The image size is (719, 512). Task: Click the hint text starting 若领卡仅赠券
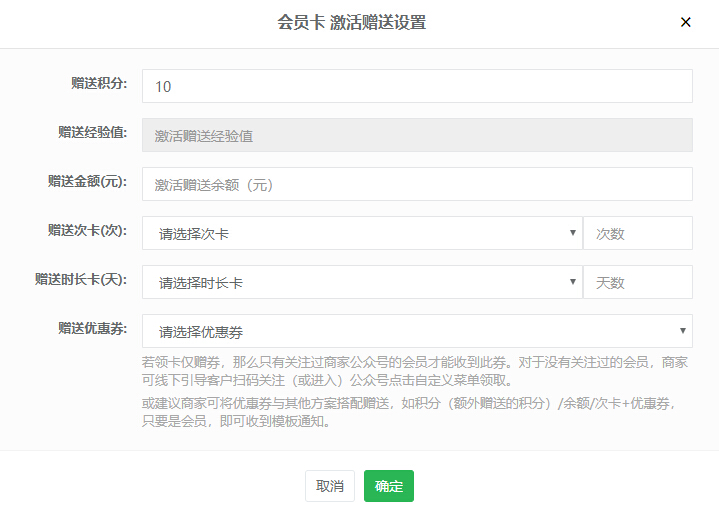point(415,371)
